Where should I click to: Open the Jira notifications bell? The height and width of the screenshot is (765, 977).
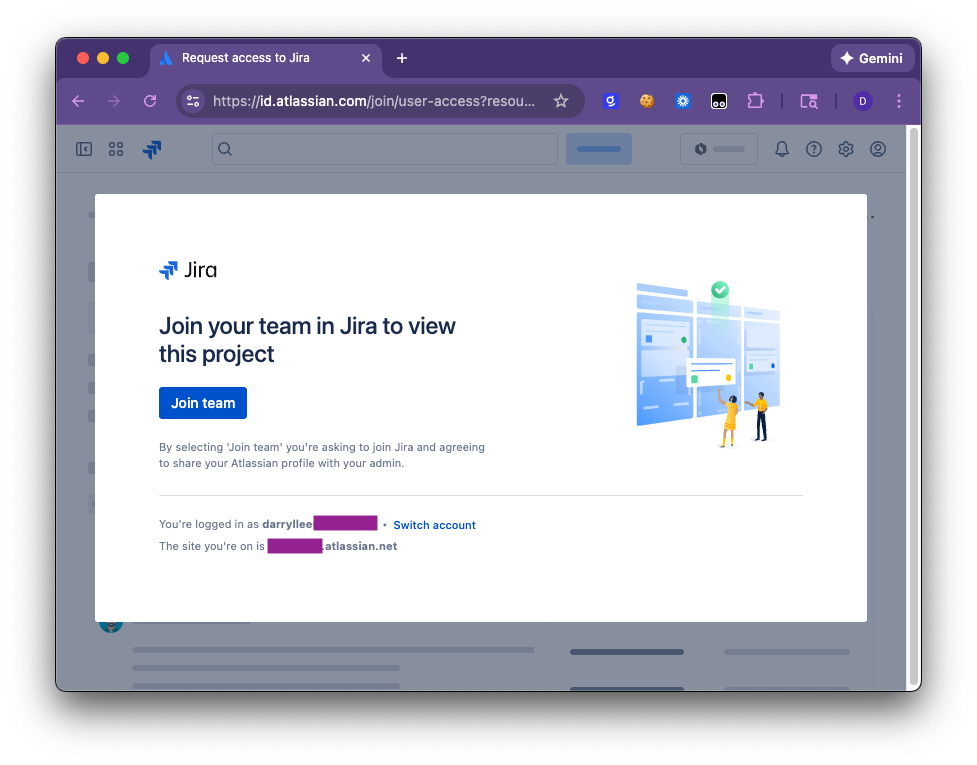[781, 149]
